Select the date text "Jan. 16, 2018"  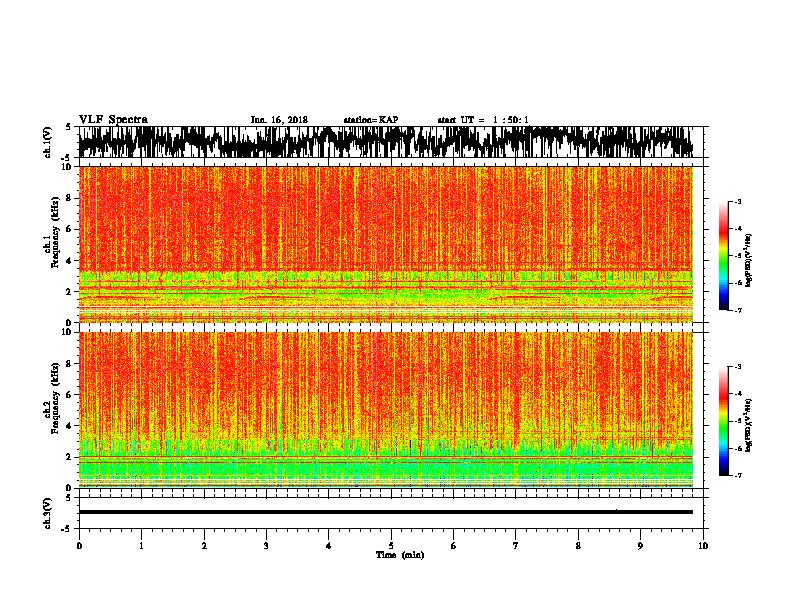pyautogui.click(x=279, y=120)
